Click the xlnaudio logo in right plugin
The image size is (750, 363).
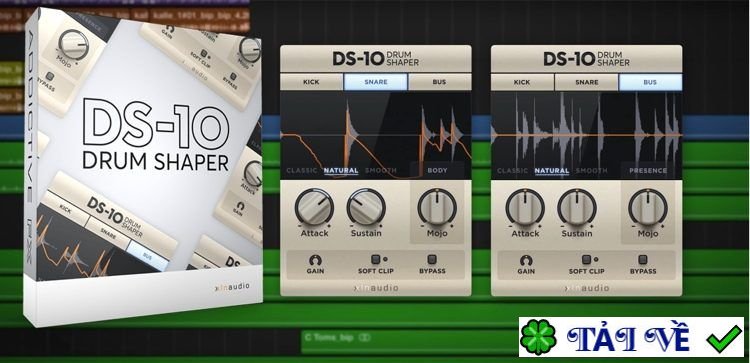[x=586, y=288]
